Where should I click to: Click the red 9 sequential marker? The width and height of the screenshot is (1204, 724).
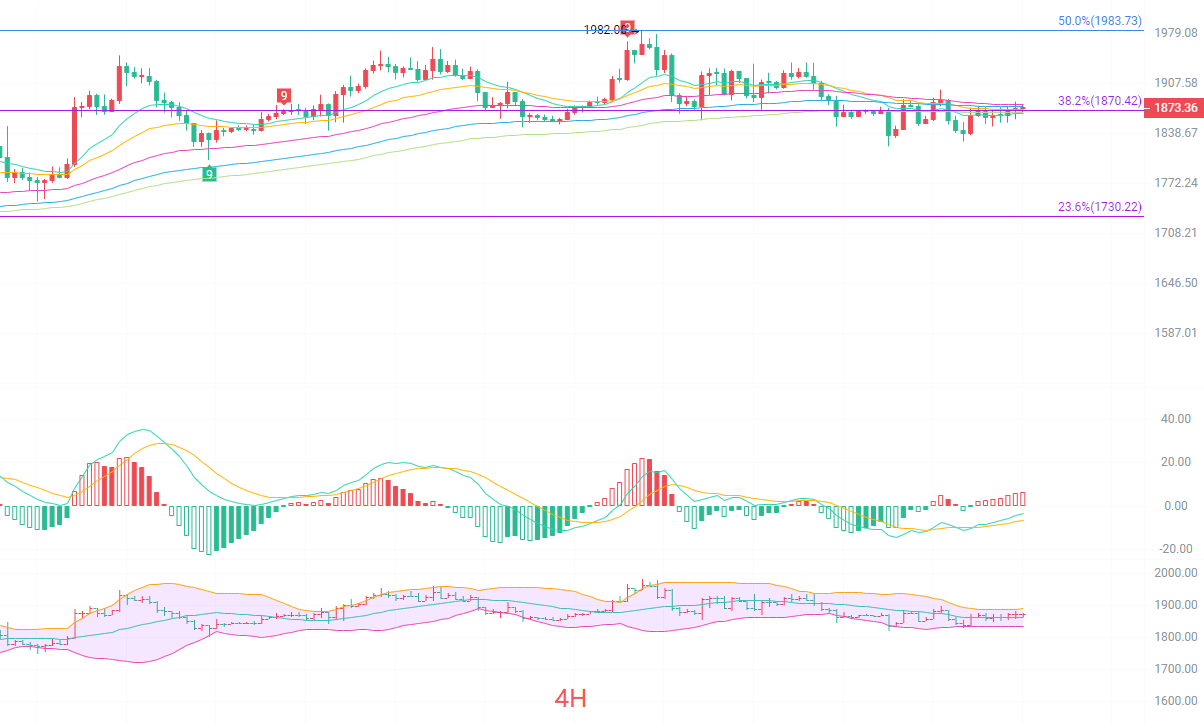point(284,96)
